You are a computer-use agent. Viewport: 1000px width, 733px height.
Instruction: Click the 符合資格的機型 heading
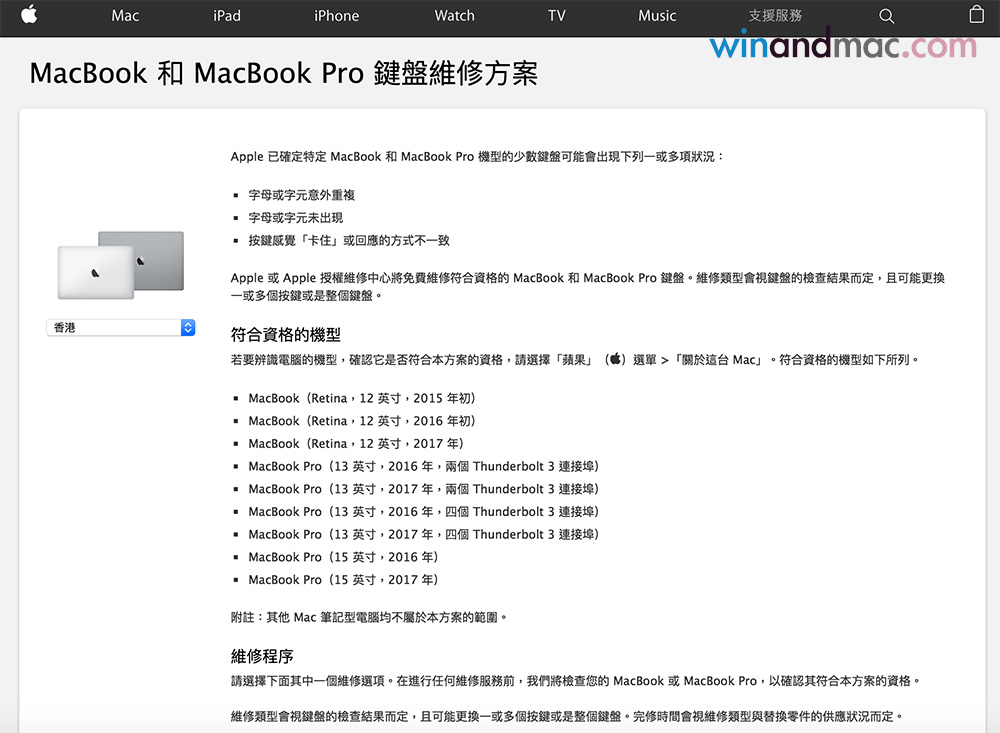point(286,334)
